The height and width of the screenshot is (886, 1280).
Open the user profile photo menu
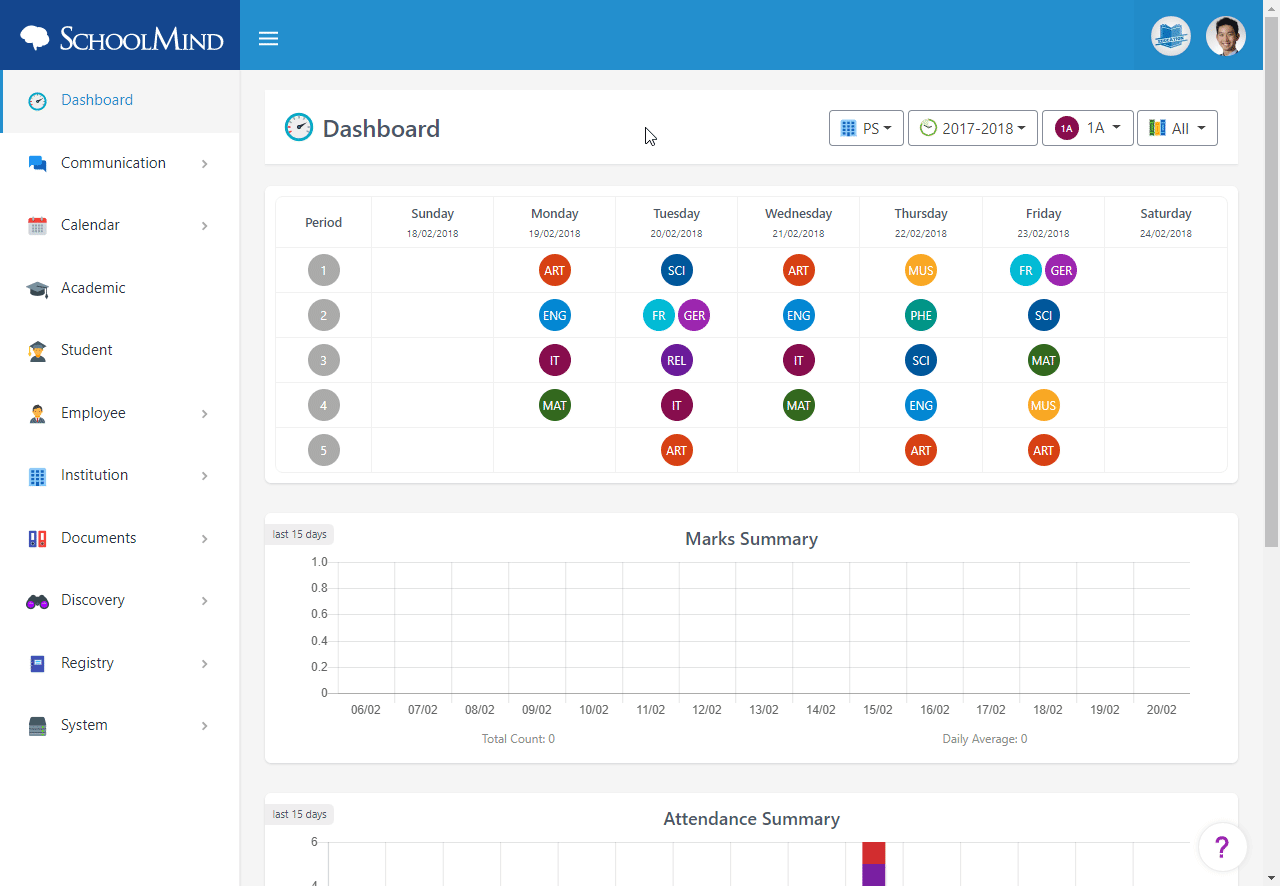(1226, 36)
